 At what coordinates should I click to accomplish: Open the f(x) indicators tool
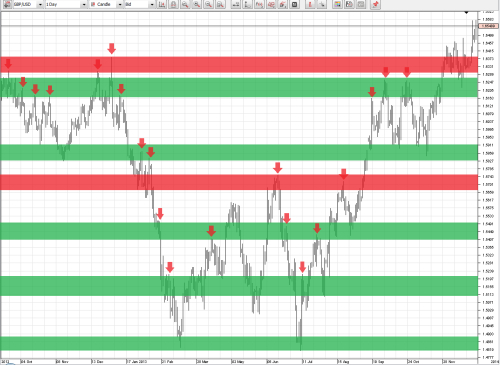coord(259,4)
